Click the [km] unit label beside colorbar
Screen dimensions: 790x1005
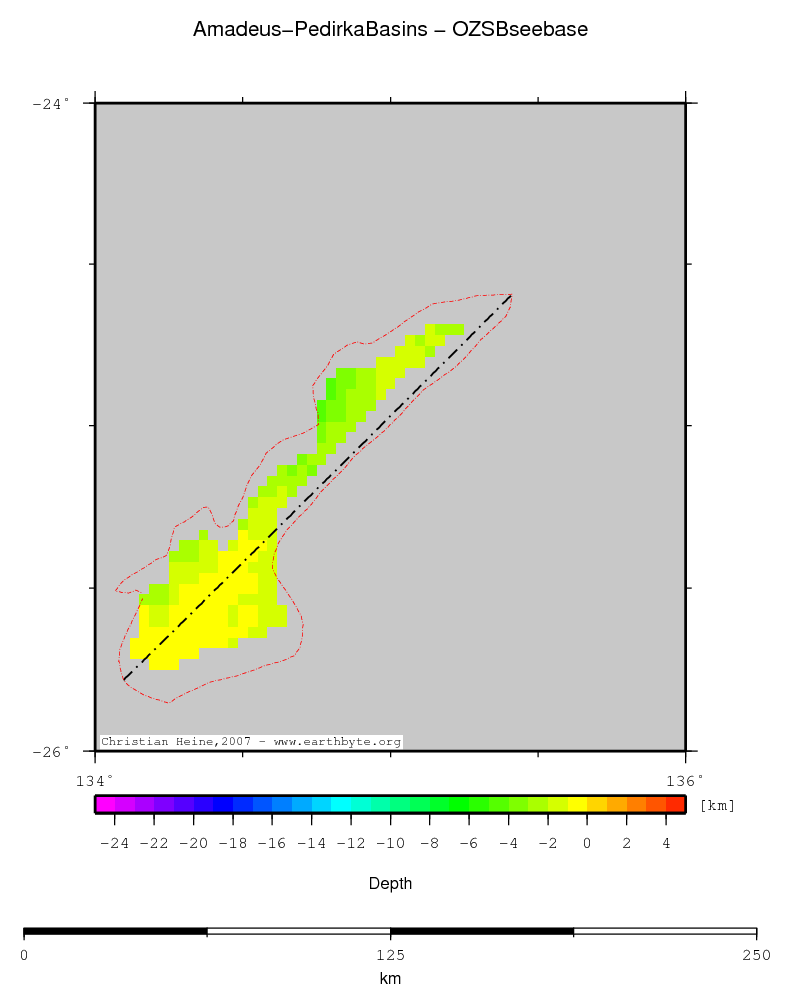click(x=717, y=806)
